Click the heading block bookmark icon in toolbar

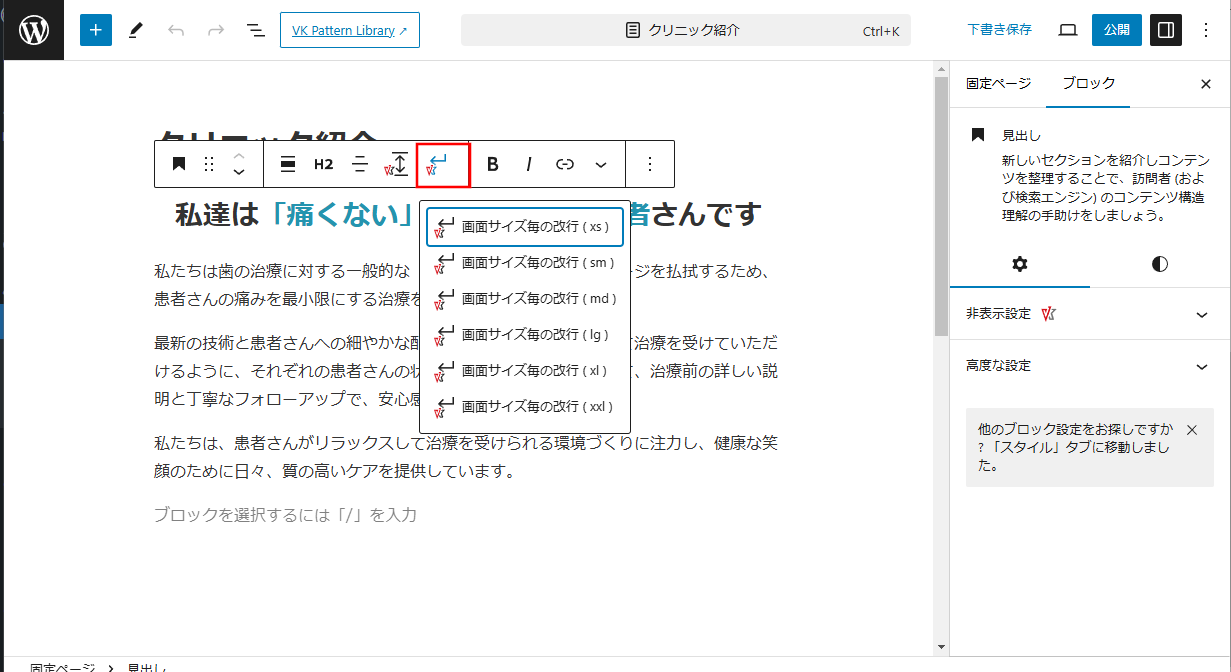point(179,164)
